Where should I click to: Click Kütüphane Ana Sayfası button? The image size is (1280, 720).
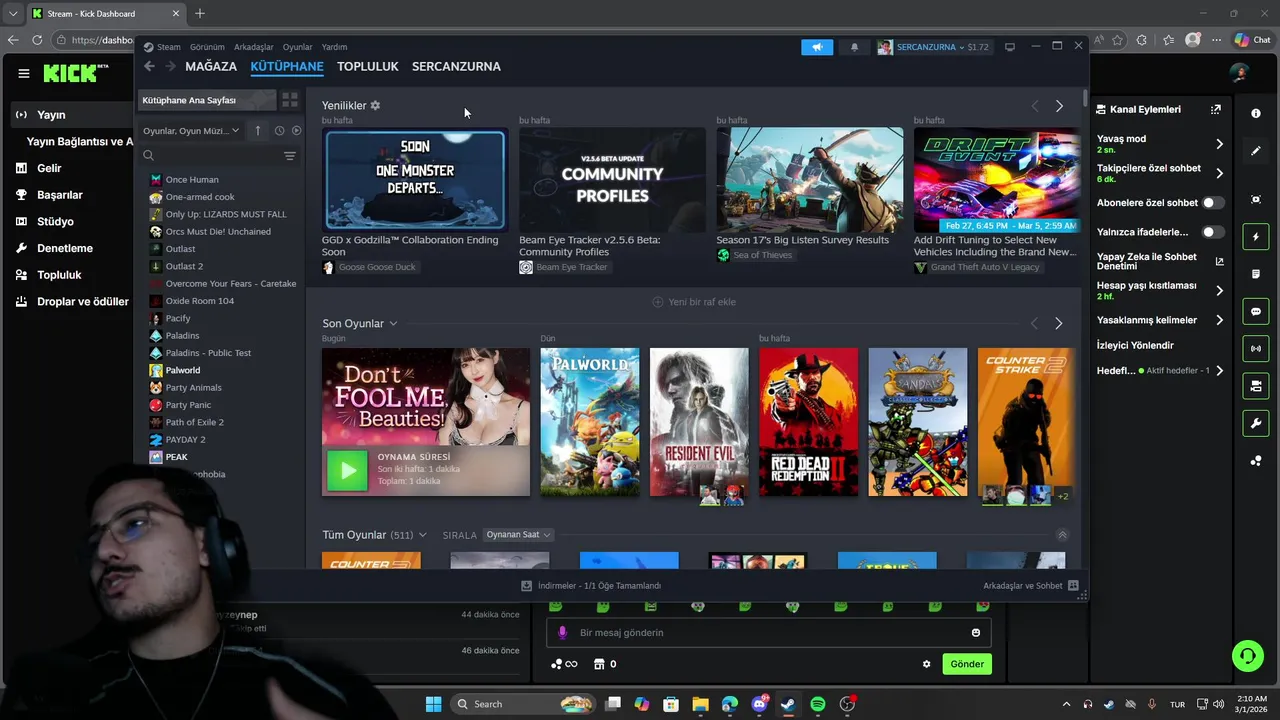click(206, 100)
